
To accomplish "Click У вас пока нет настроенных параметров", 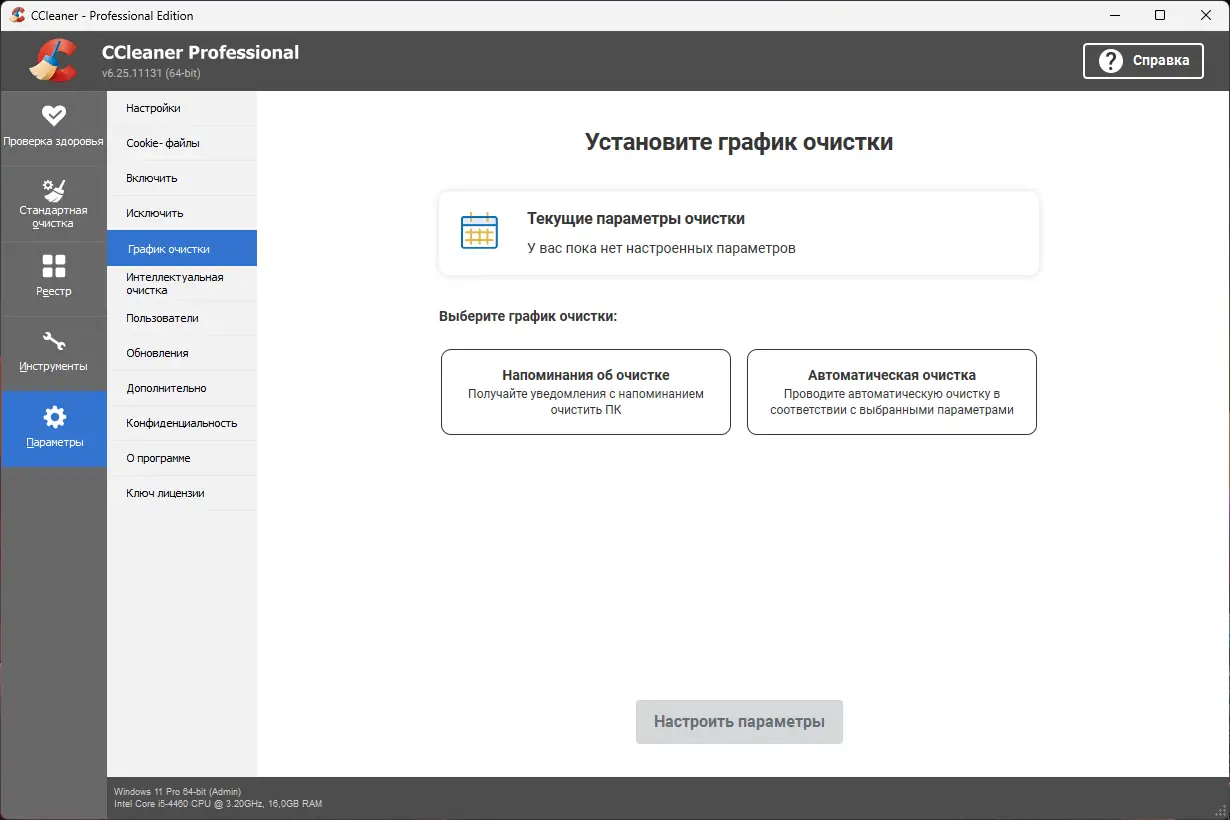I will pos(661,248).
